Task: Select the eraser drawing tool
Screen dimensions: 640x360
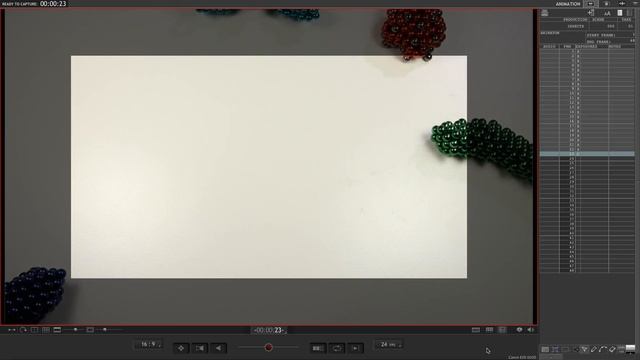Action: [612, 349]
